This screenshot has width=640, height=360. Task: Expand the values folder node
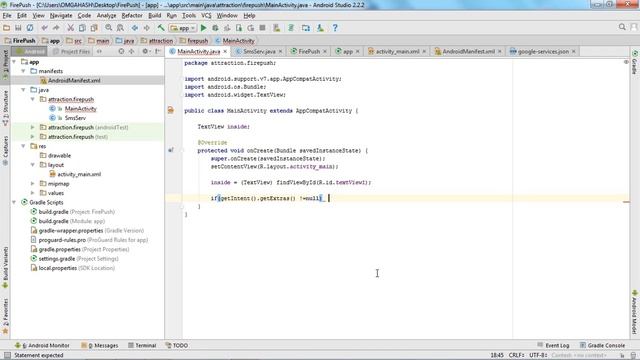[x=33, y=193]
